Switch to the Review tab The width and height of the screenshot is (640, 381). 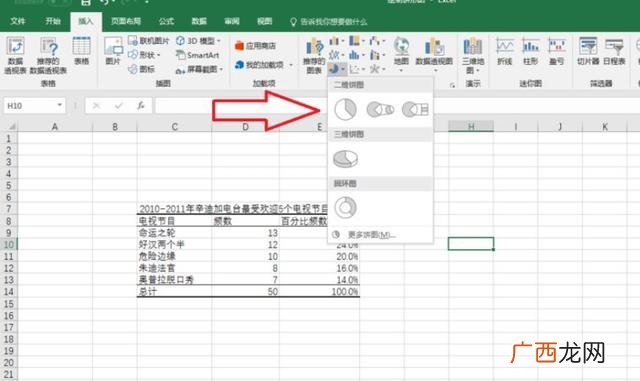click(x=231, y=21)
